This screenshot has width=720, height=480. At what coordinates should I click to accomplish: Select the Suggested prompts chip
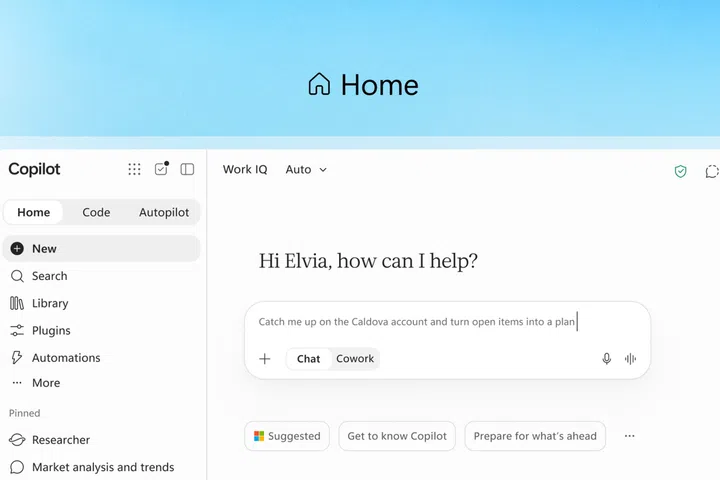[287, 436]
